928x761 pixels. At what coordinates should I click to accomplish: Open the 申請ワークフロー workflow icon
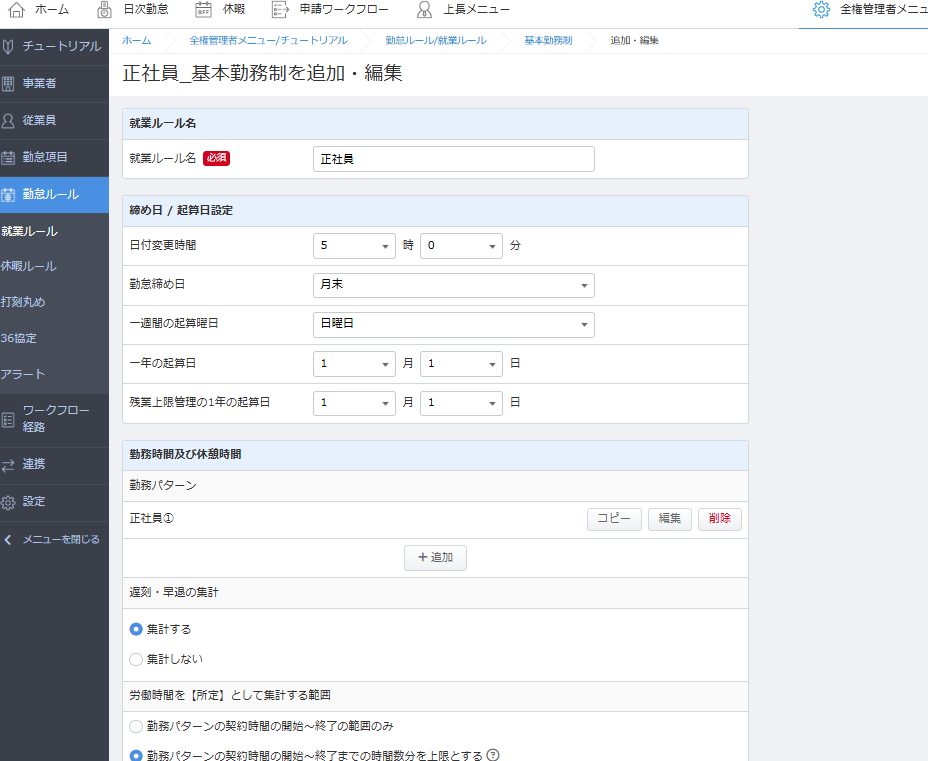coord(280,10)
